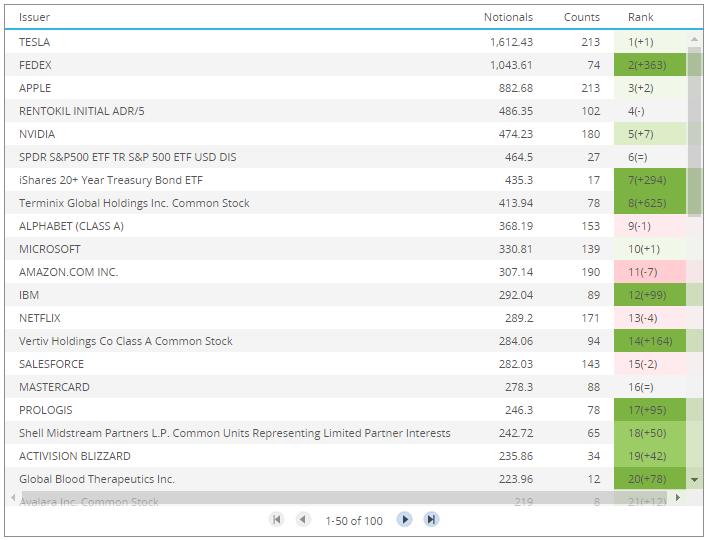Select the NETFLIX issuer row
Screen dimensions: 705x540
tap(346, 318)
